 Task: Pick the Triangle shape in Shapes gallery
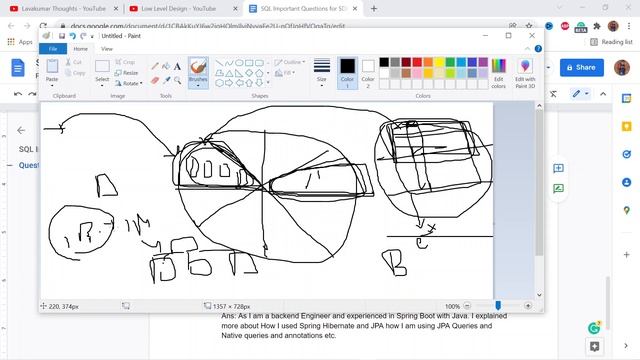pos(229,73)
